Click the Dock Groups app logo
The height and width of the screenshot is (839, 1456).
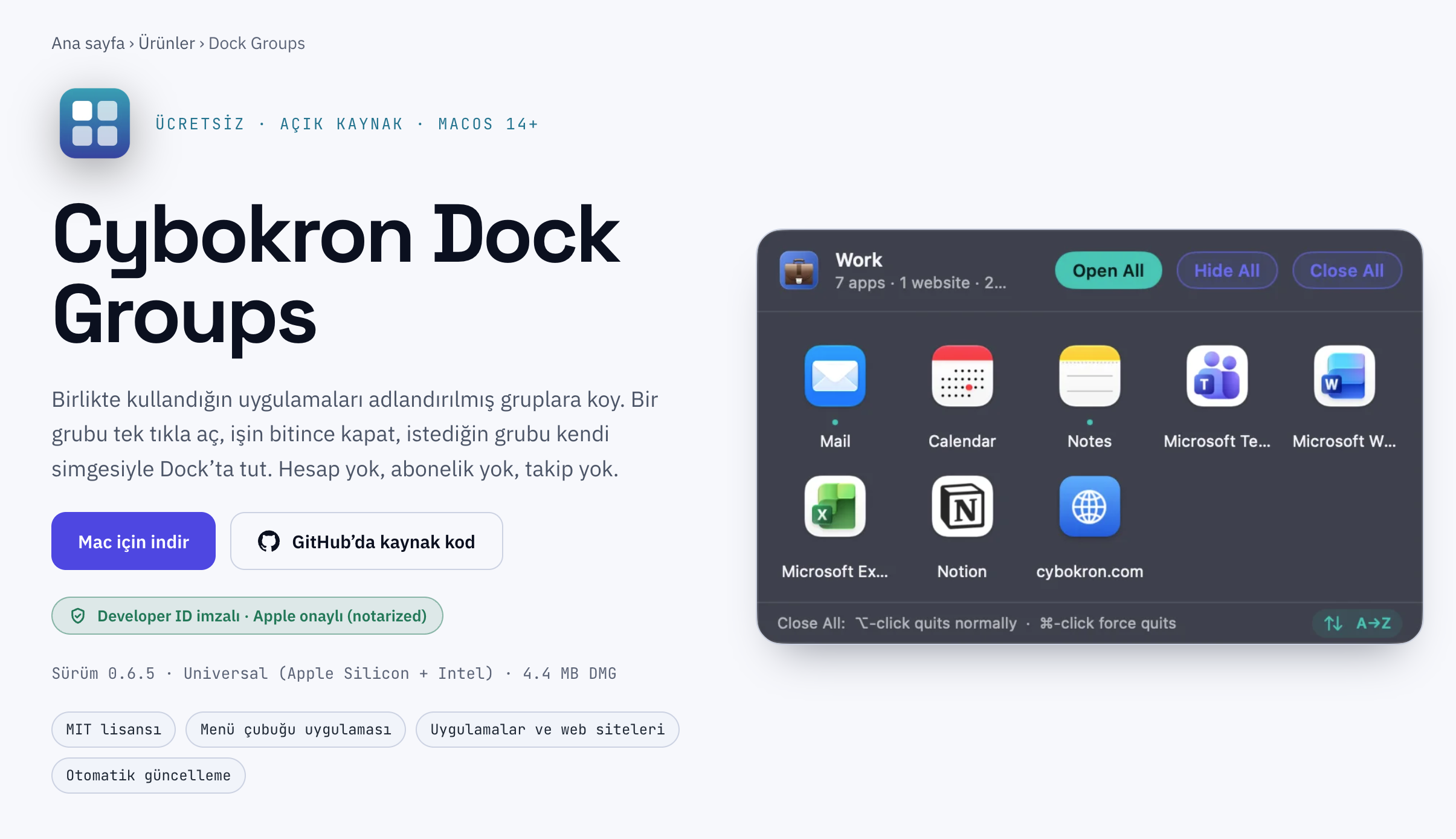[x=95, y=123]
